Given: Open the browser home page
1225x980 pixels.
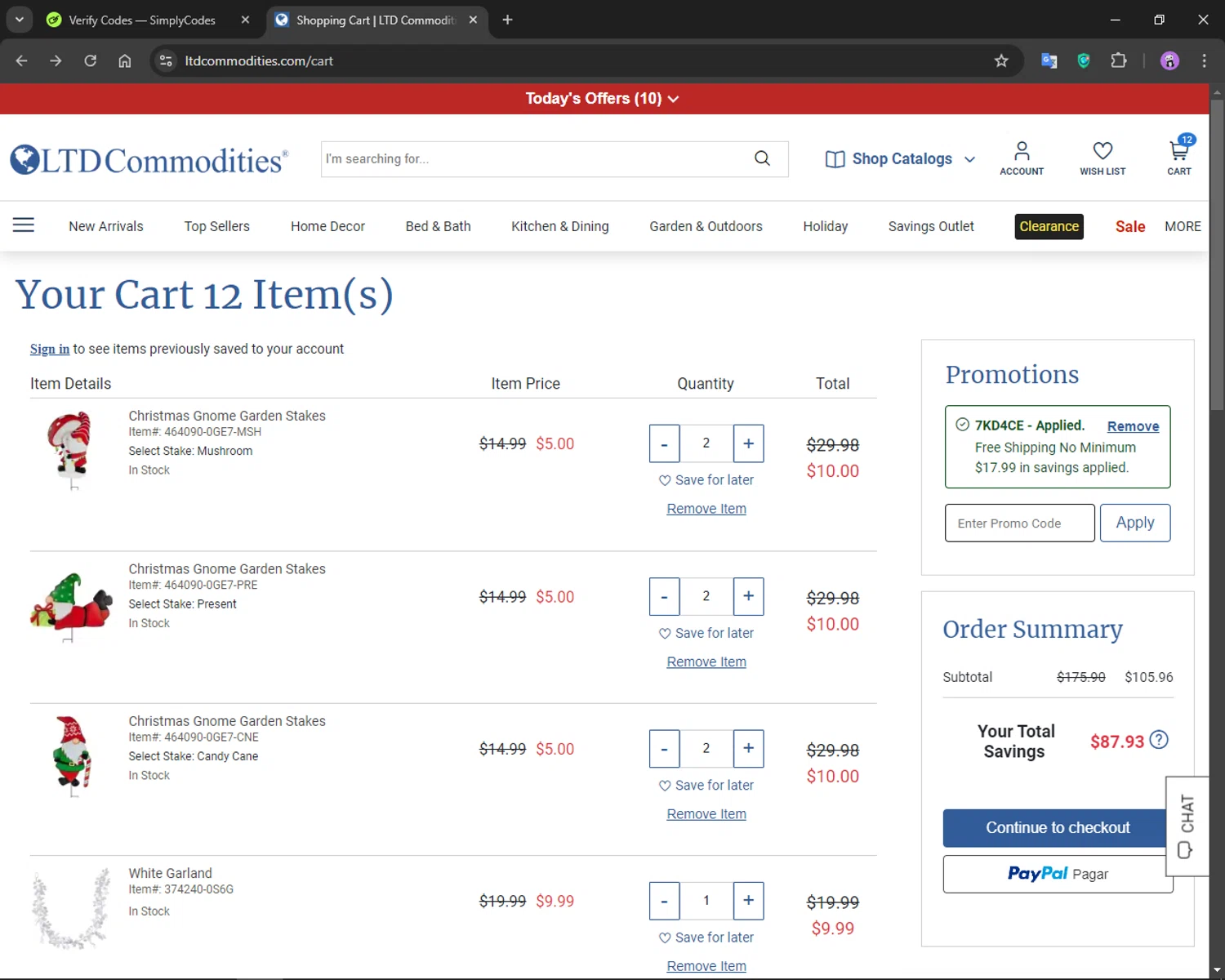Looking at the screenshot, I should tap(125, 60).
